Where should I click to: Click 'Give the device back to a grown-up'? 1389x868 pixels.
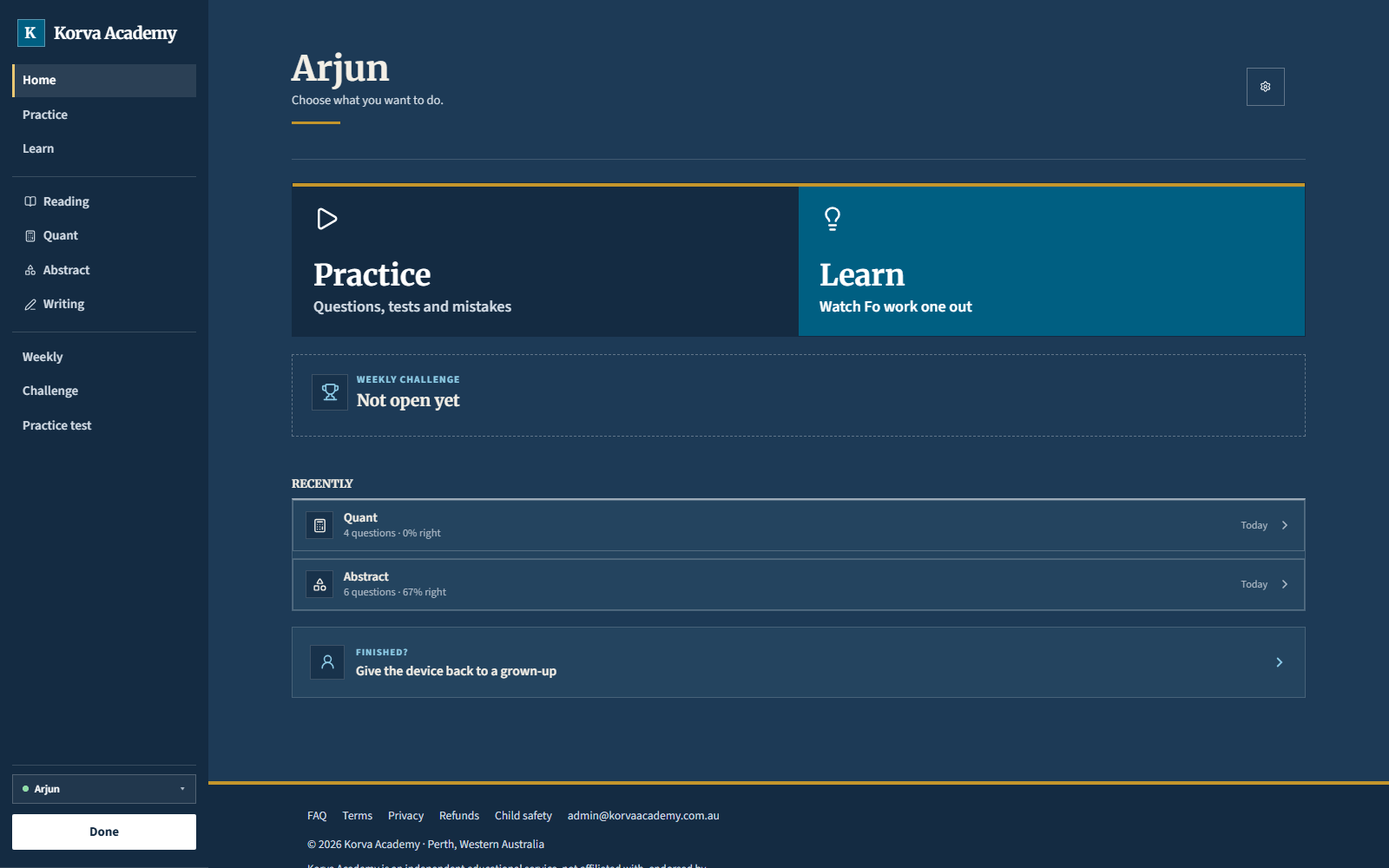click(456, 671)
